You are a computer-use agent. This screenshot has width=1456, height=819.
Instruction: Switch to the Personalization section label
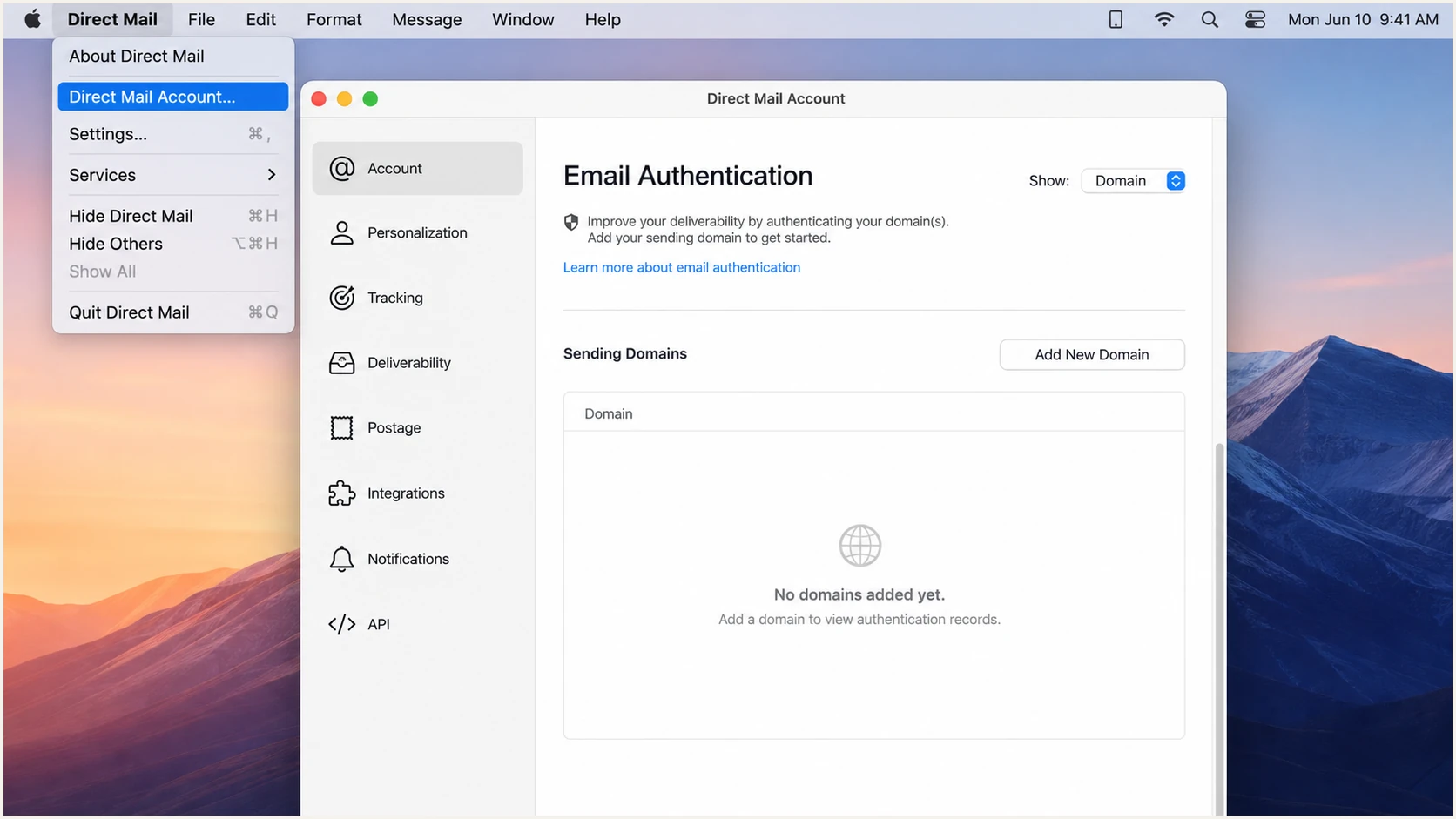(x=417, y=232)
